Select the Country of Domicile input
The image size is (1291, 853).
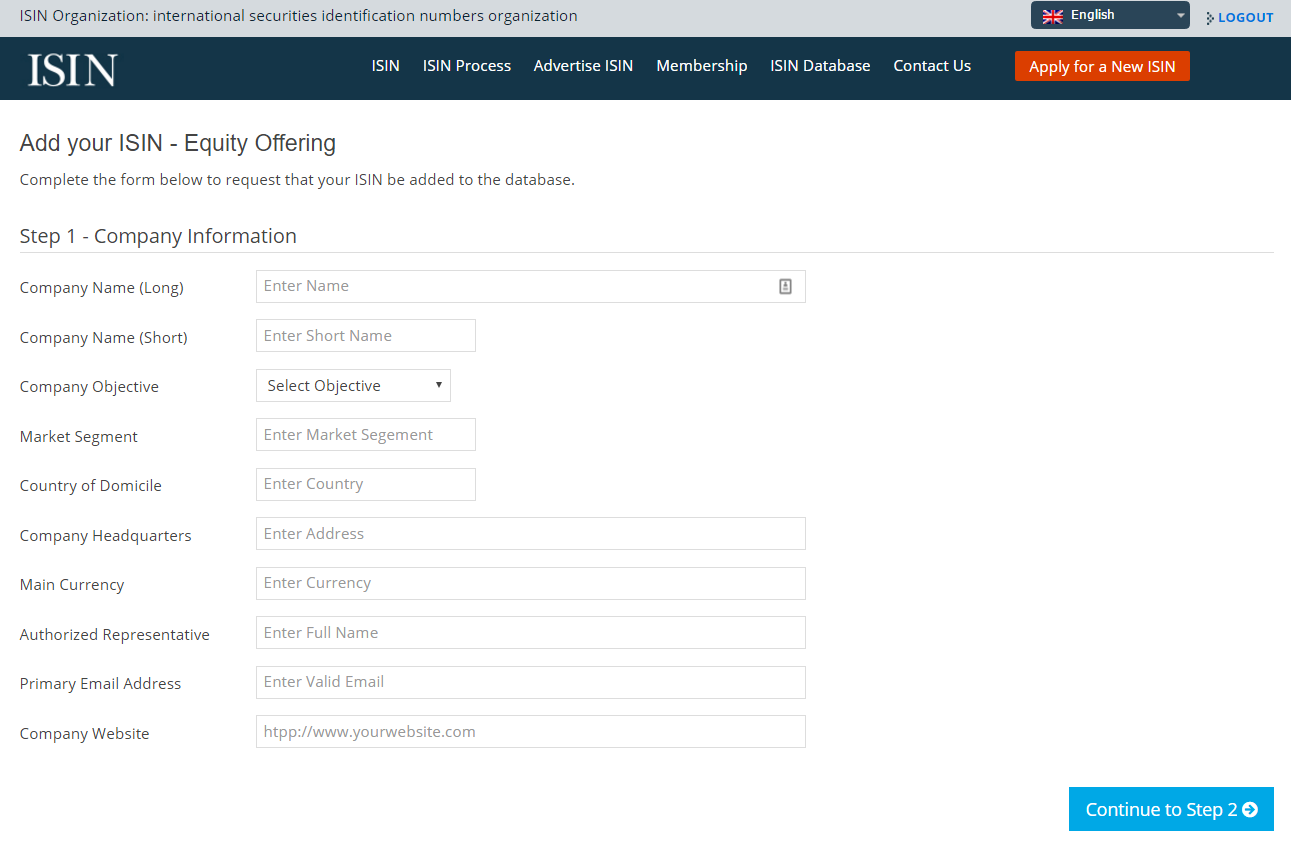click(x=366, y=484)
